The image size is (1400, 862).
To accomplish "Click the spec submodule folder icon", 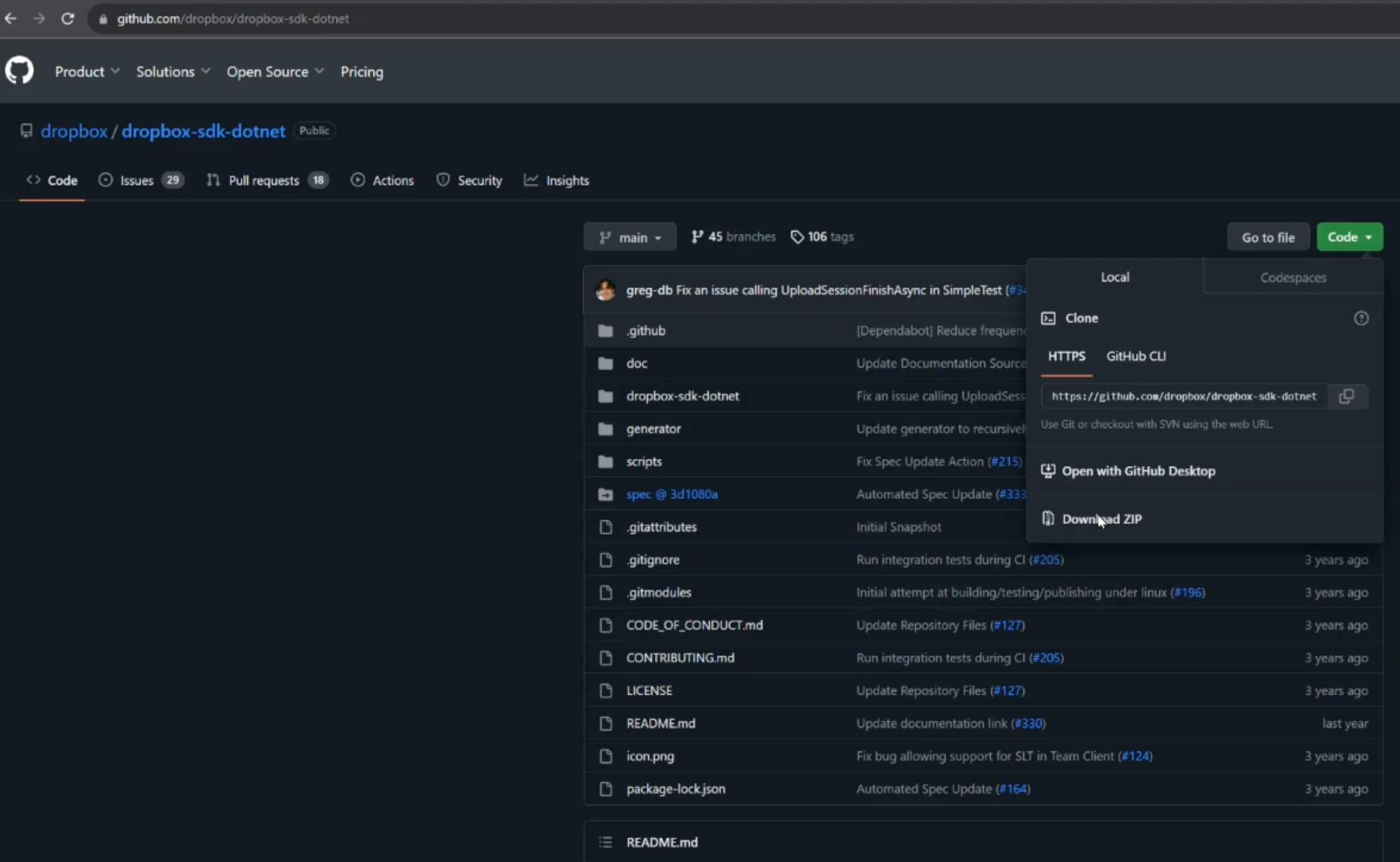I will (x=606, y=494).
